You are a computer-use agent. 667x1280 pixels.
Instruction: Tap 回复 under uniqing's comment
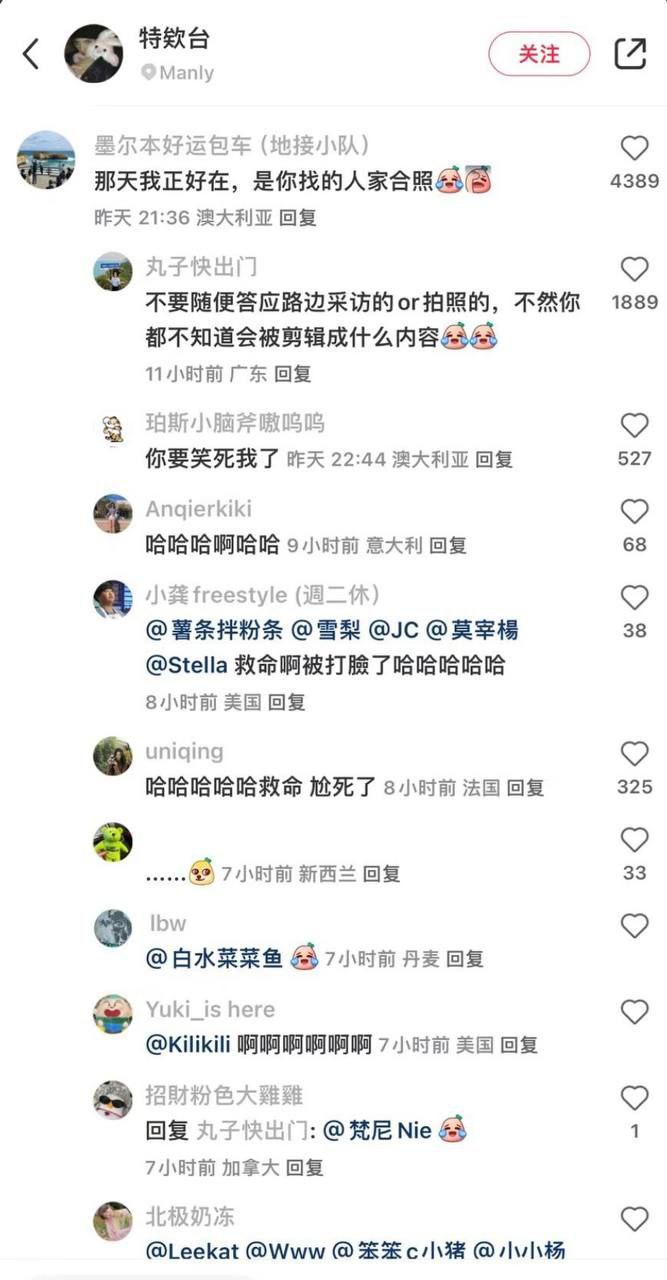(525, 788)
